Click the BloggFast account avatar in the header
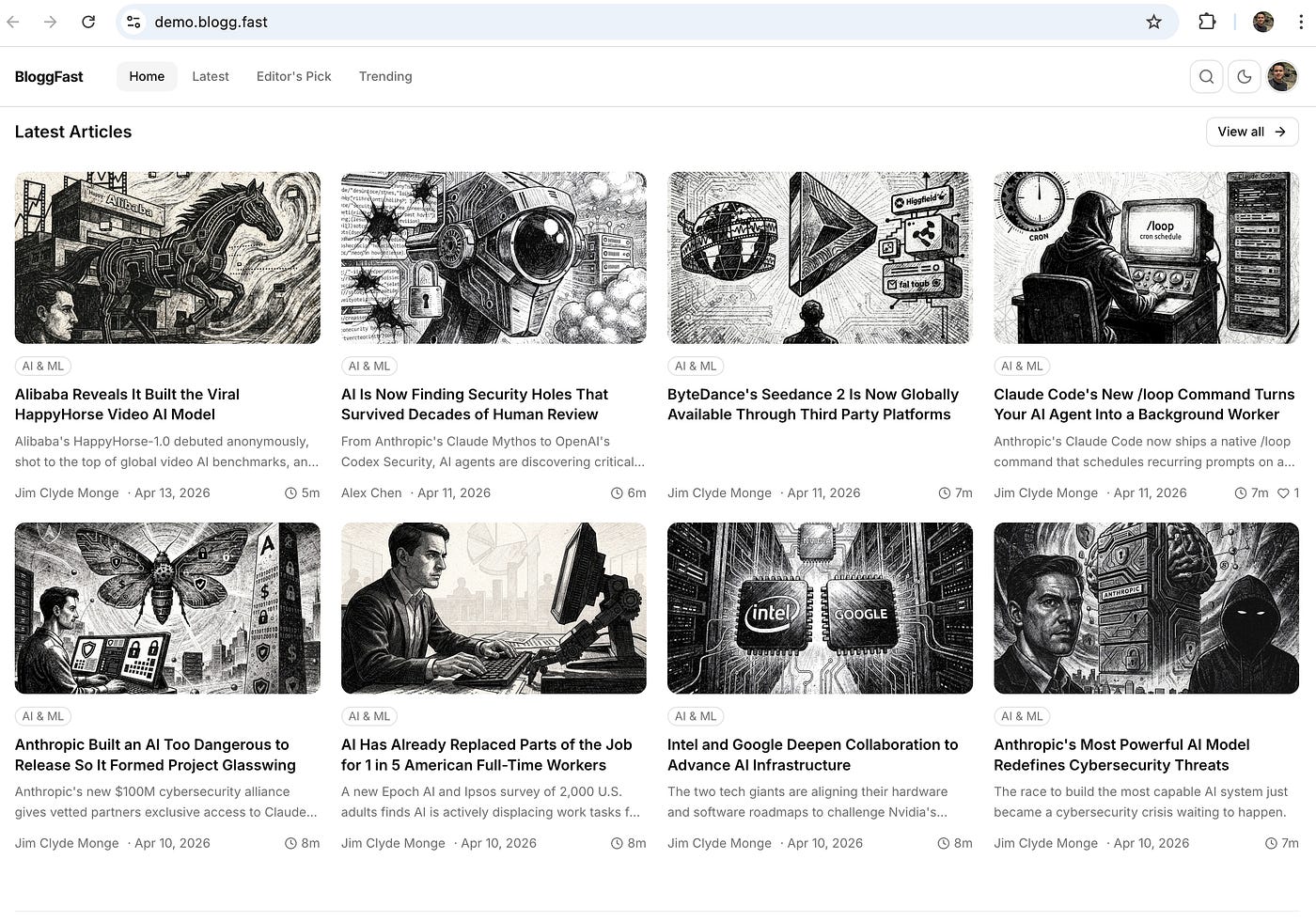The height and width of the screenshot is (922, 1316). [1281, 76]
